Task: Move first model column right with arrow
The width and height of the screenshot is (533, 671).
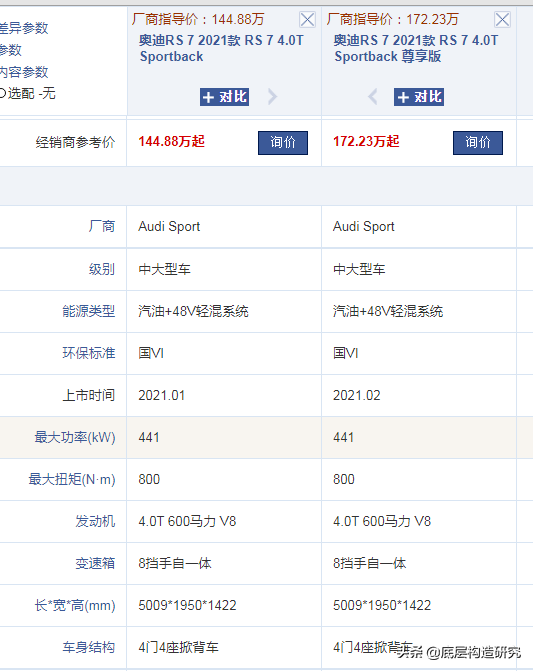Action: click(272, 97)
